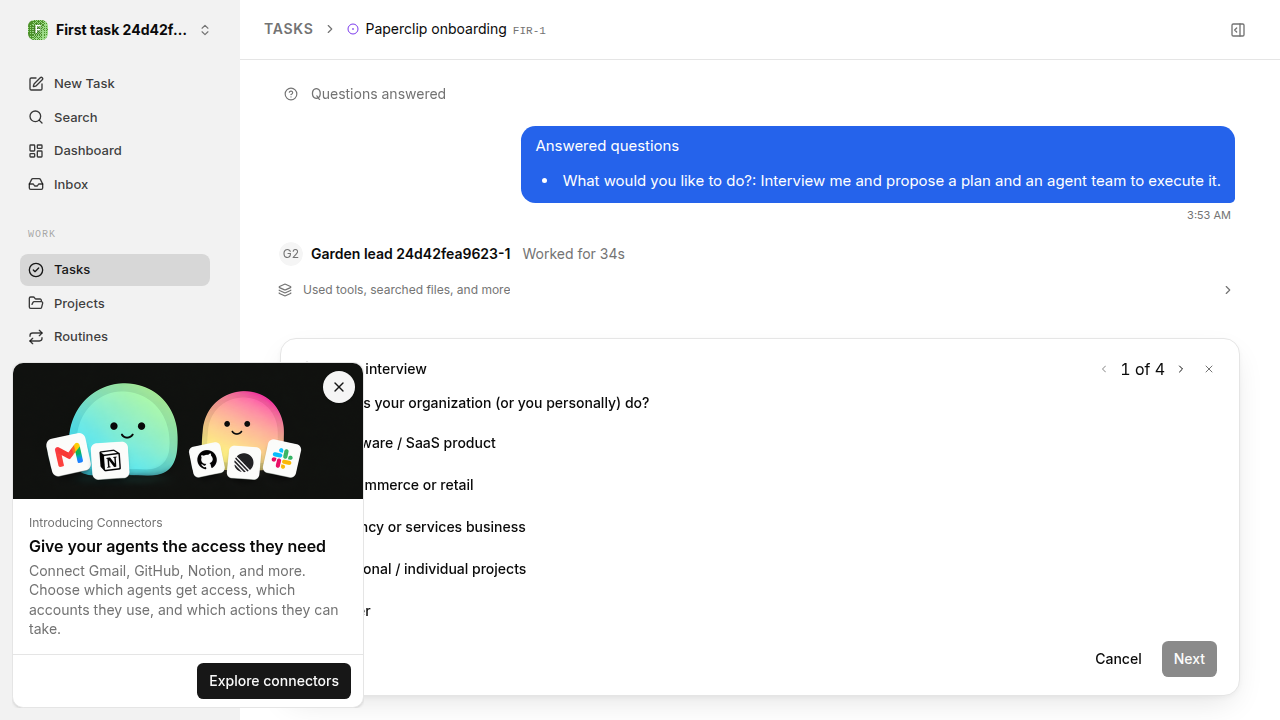This screenshot has width=1280, height=720.
Task: Choose Personal / individual projects option
Action: (445, 569)
